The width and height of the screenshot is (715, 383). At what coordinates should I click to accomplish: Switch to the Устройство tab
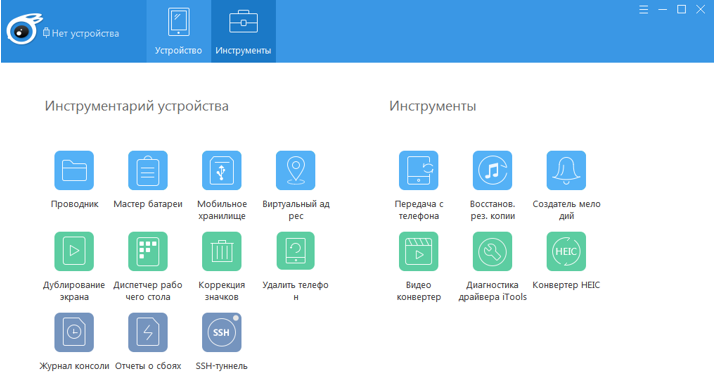(x=178, y=31)
